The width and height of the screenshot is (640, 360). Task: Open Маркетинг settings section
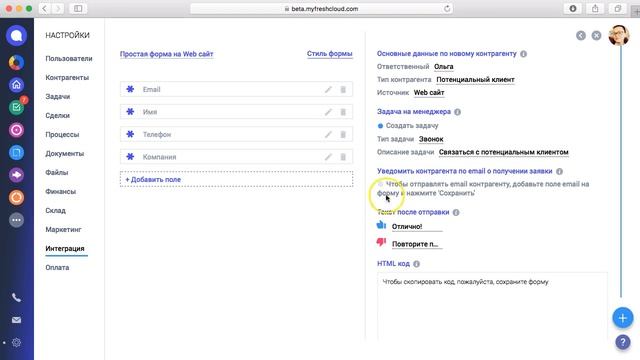(x=63, y=230)
